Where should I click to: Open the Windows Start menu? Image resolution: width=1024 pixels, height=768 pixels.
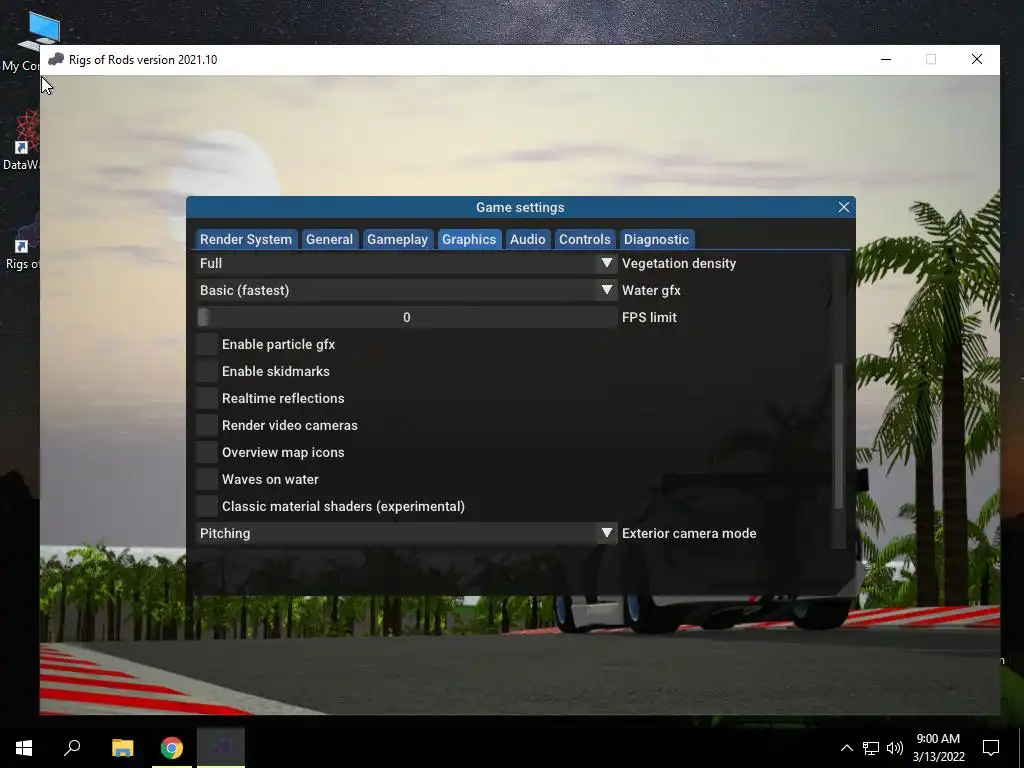[24, 748]
